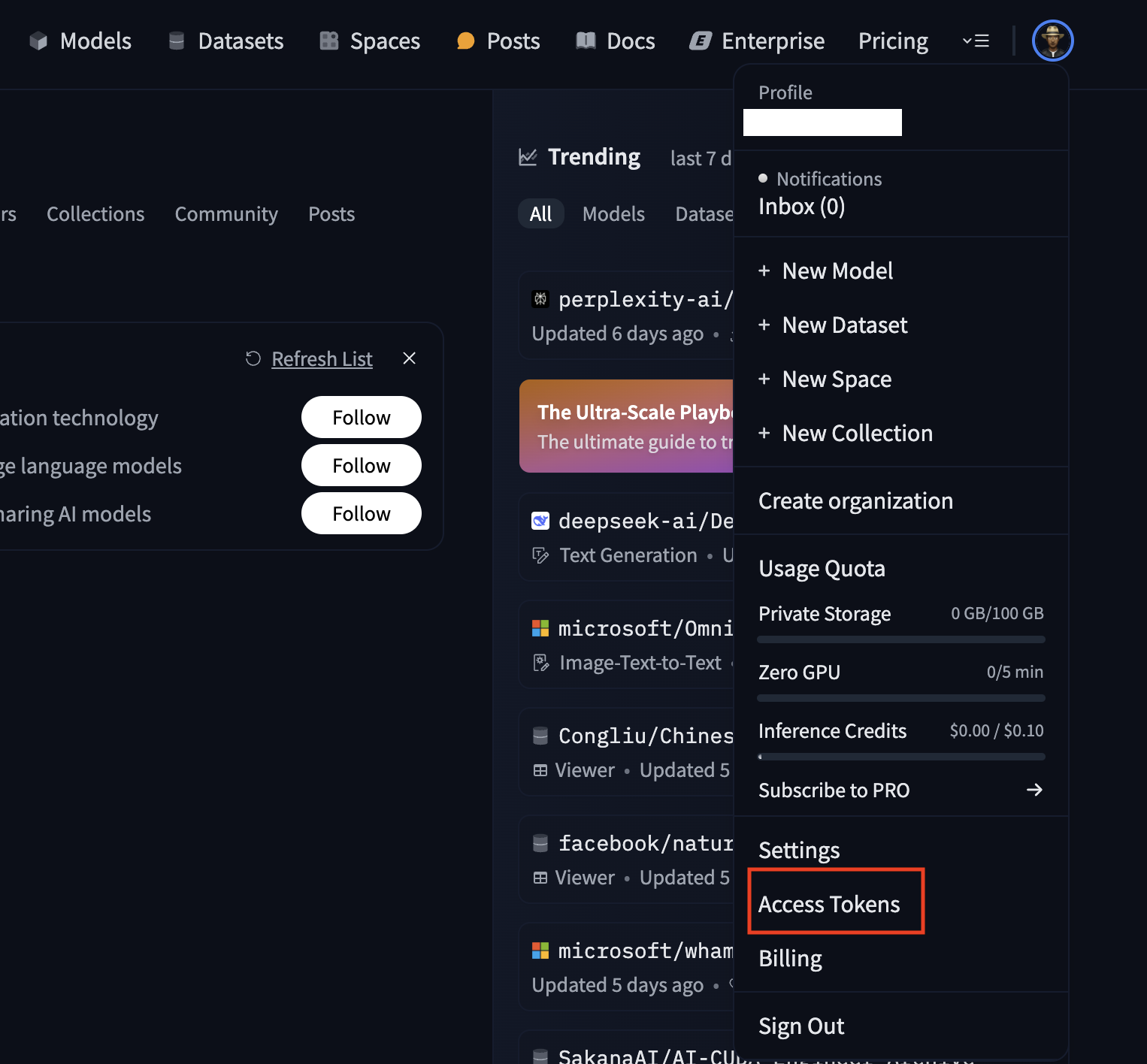The image size is (1147, 1064).
Task: Choose Sign Out from the menu
Action: click(900, 1026)
